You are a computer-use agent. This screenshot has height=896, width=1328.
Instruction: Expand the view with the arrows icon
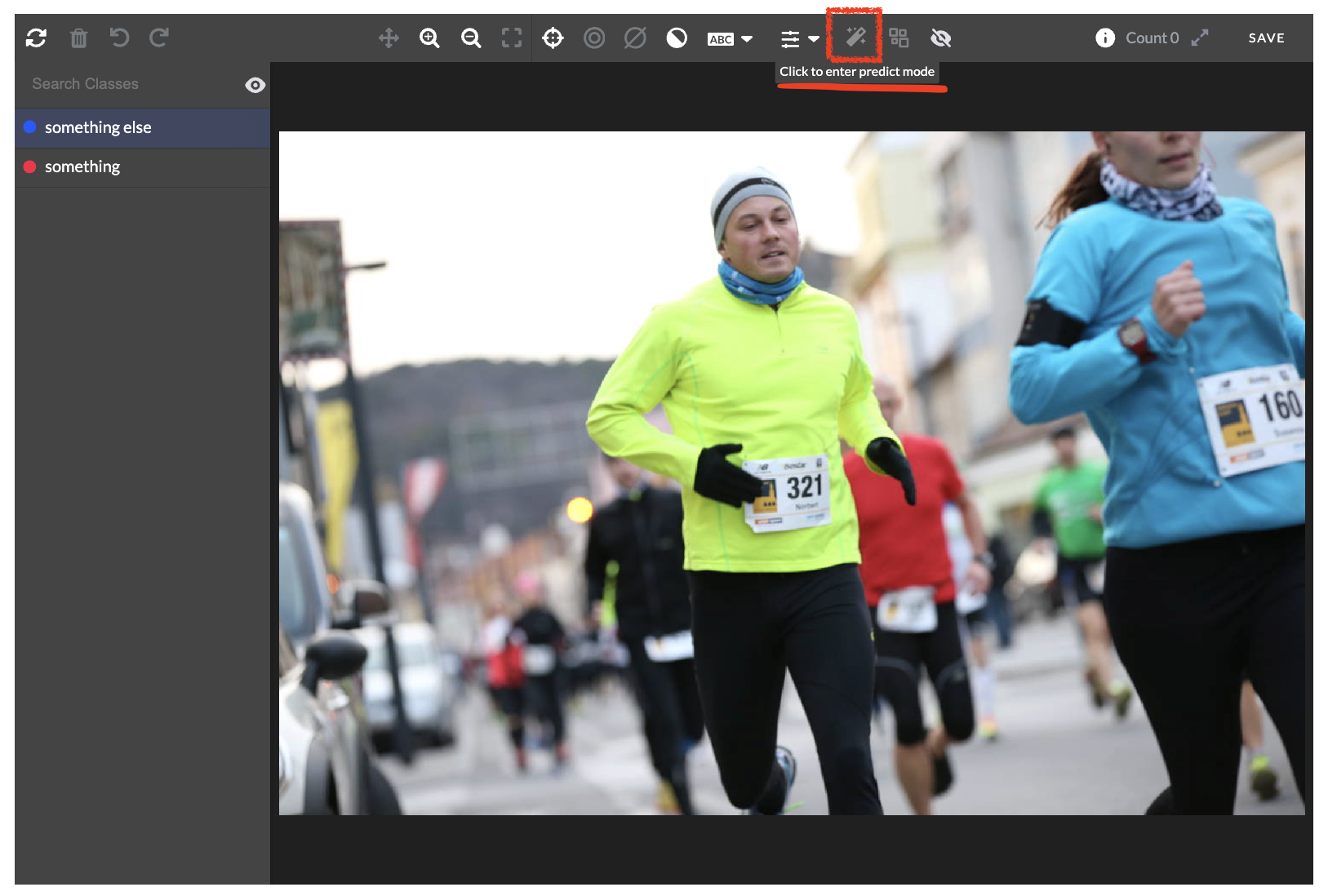tap(1199, 38)
